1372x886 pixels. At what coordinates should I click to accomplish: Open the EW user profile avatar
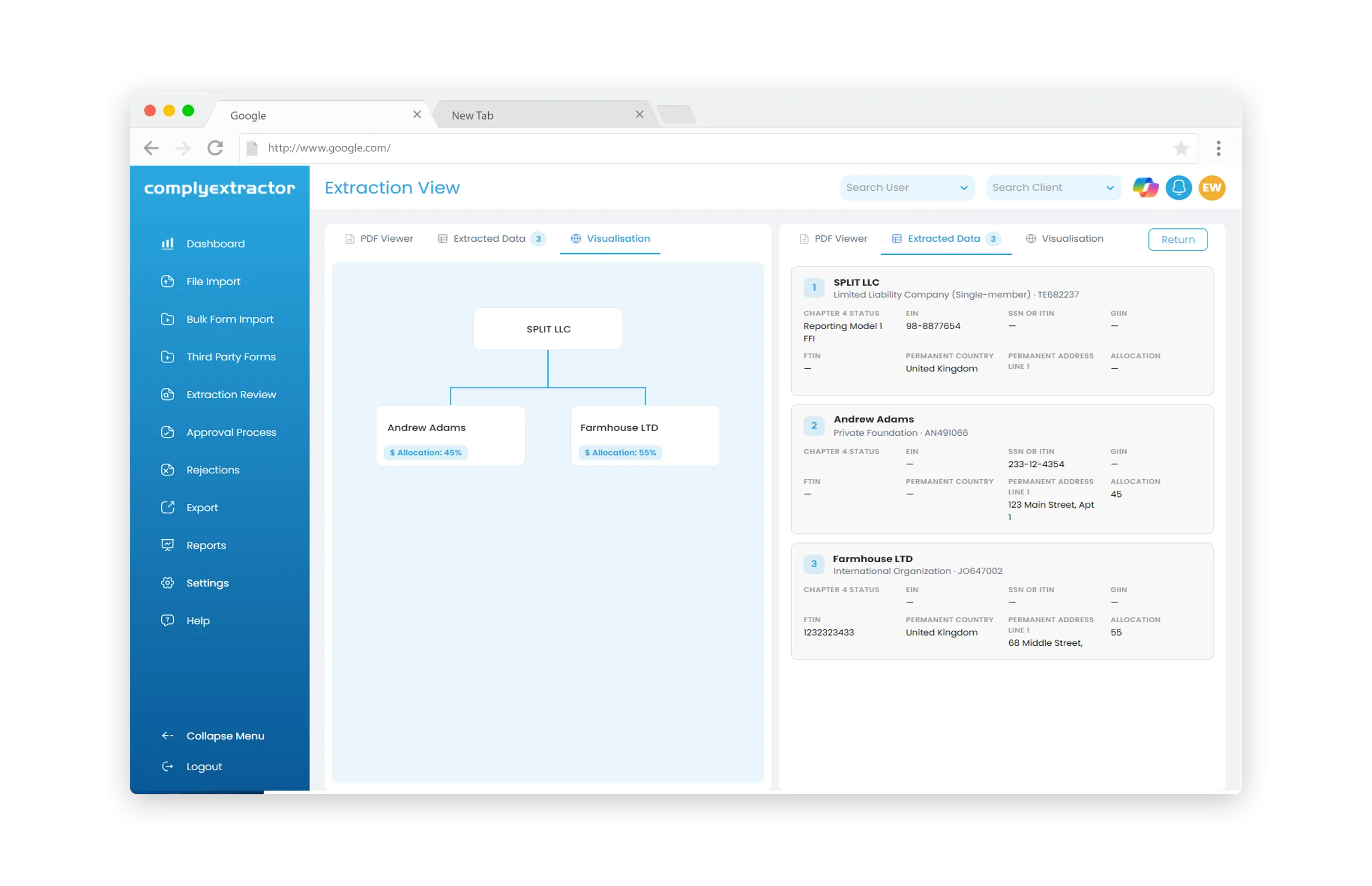tap(1212, 188)
